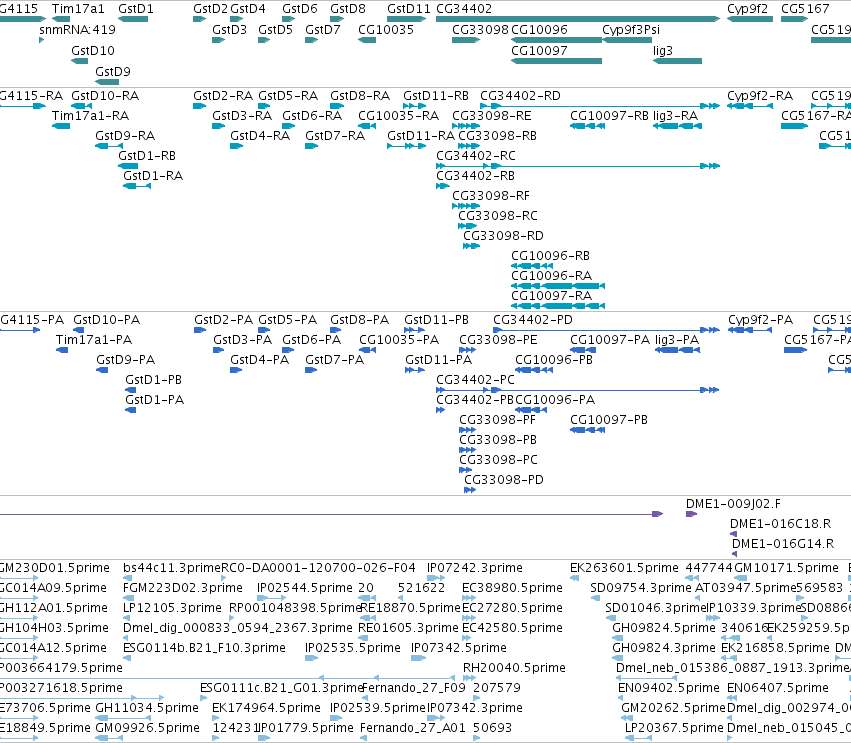Select the GH11034.5prime EST label
This screenshot has width=851, height=743.
pyautogui.click(x=147, y=708)
